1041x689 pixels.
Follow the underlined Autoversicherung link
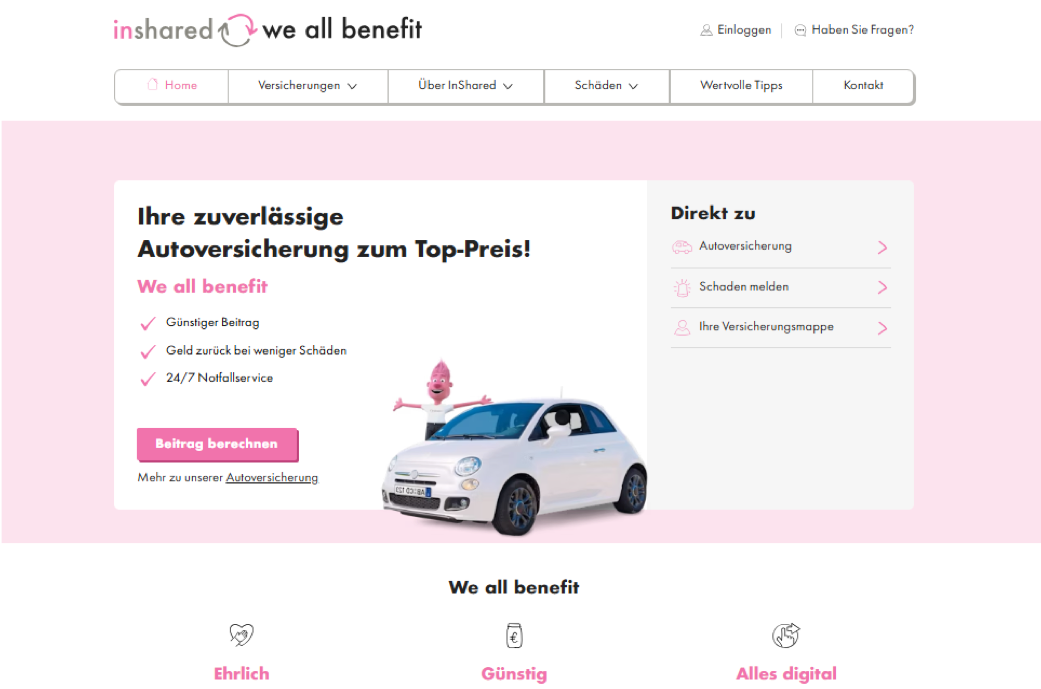[x=272, y=477]
